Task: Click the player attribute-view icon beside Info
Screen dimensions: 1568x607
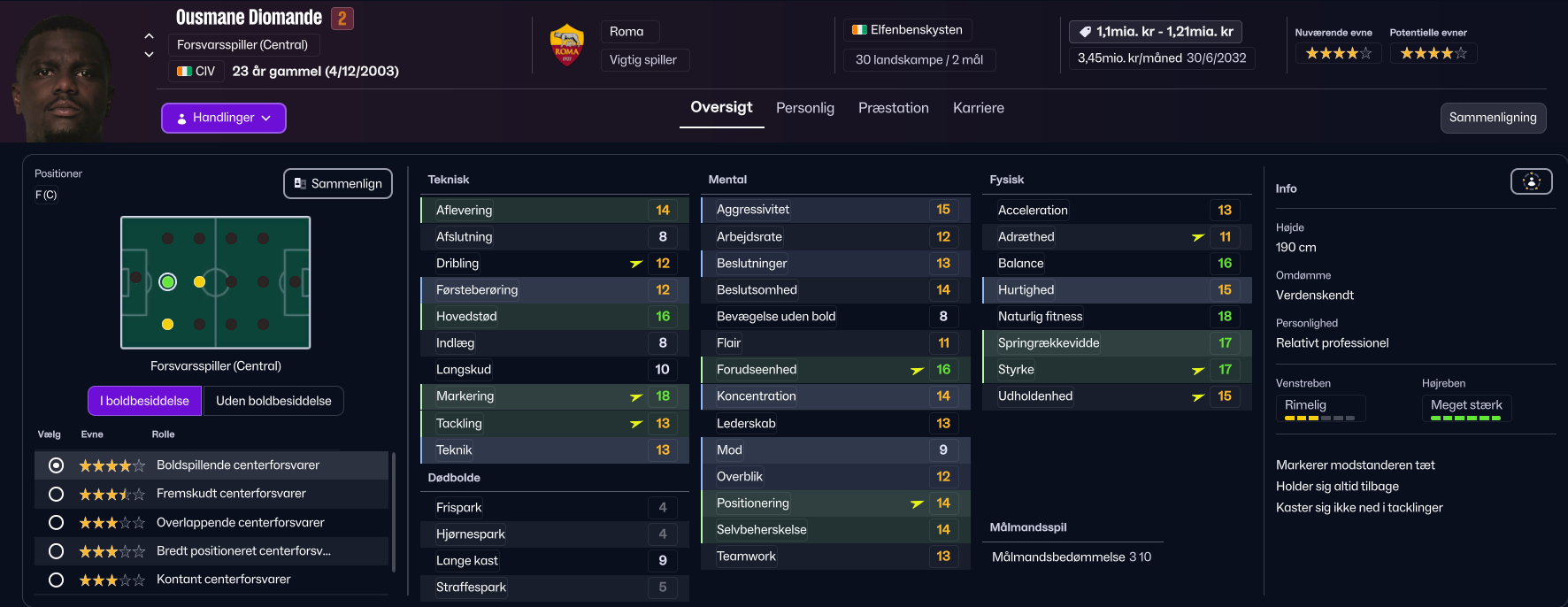Action: click(1531, 181)
